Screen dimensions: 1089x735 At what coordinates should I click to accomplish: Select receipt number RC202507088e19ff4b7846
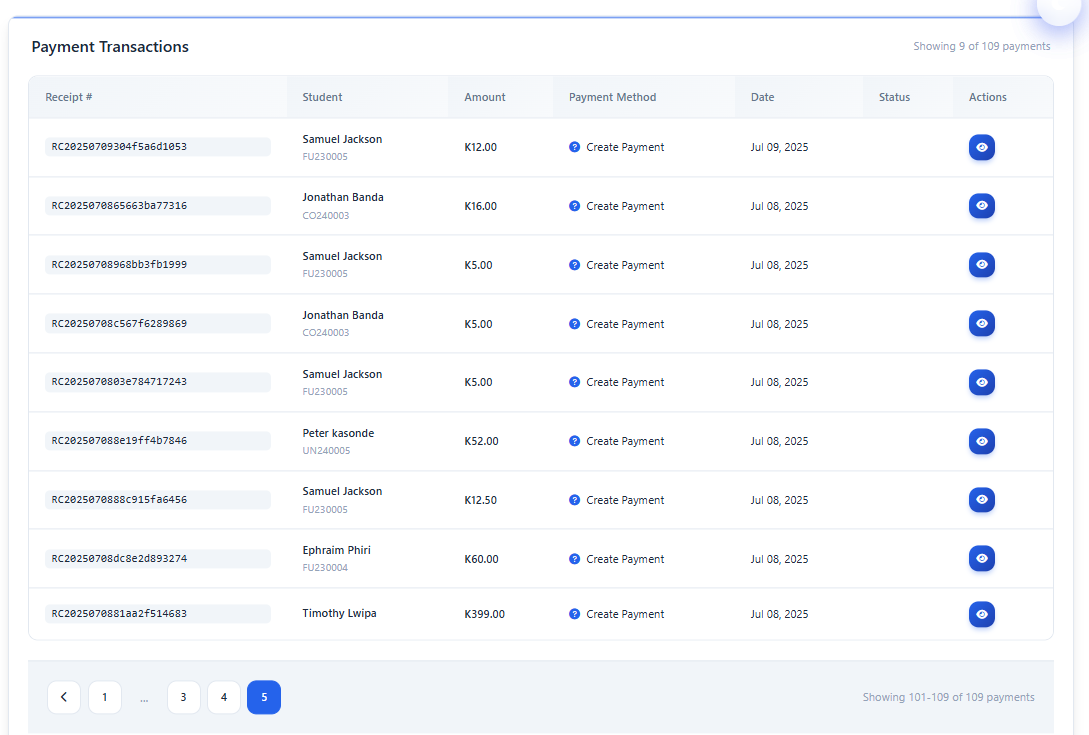(119, 441)
